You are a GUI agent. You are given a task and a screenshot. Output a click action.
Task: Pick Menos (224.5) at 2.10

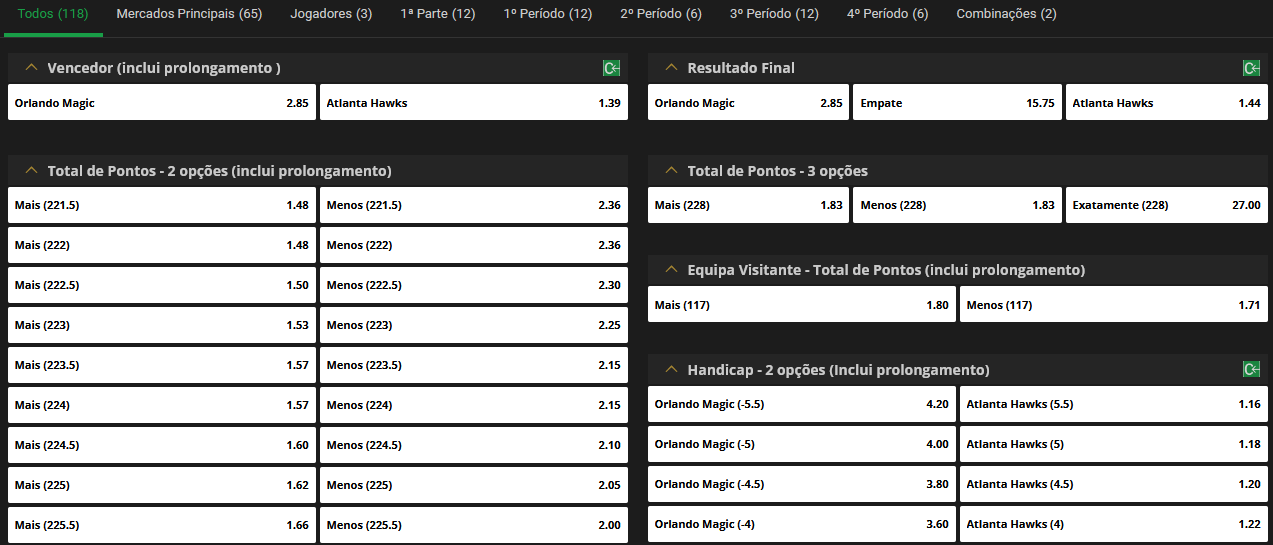coord(474,445)
